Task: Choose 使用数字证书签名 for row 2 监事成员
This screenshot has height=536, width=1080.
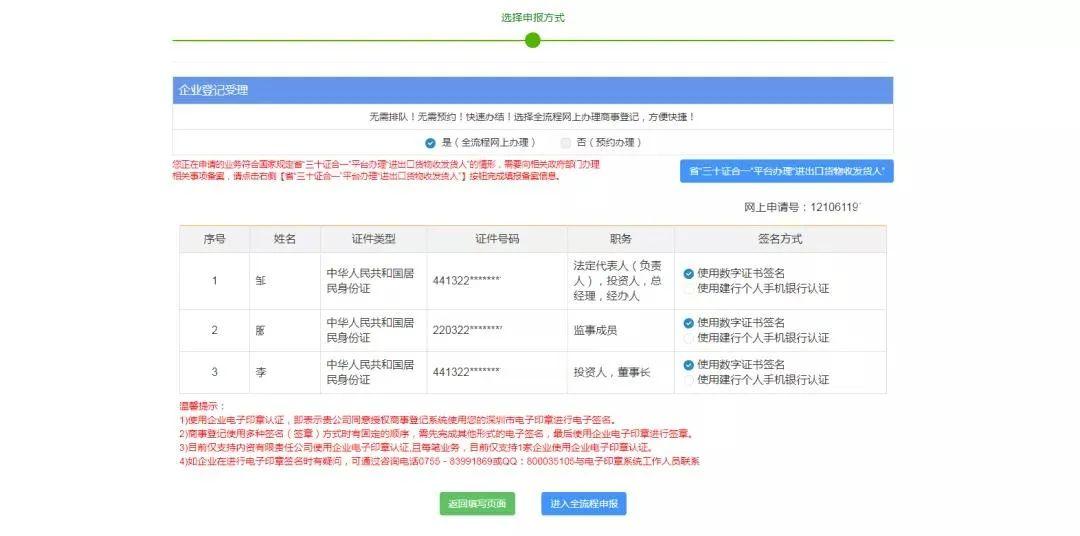Action: [689, 323]
